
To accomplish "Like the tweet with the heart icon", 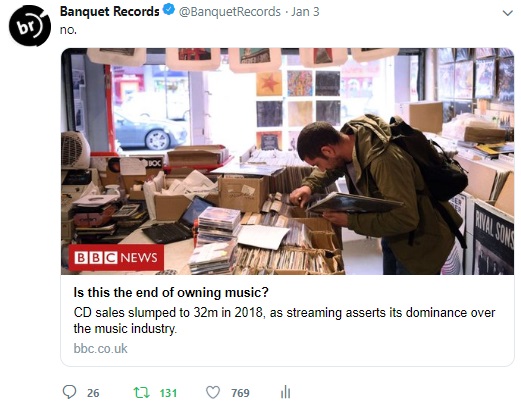I will pos(213,392).
